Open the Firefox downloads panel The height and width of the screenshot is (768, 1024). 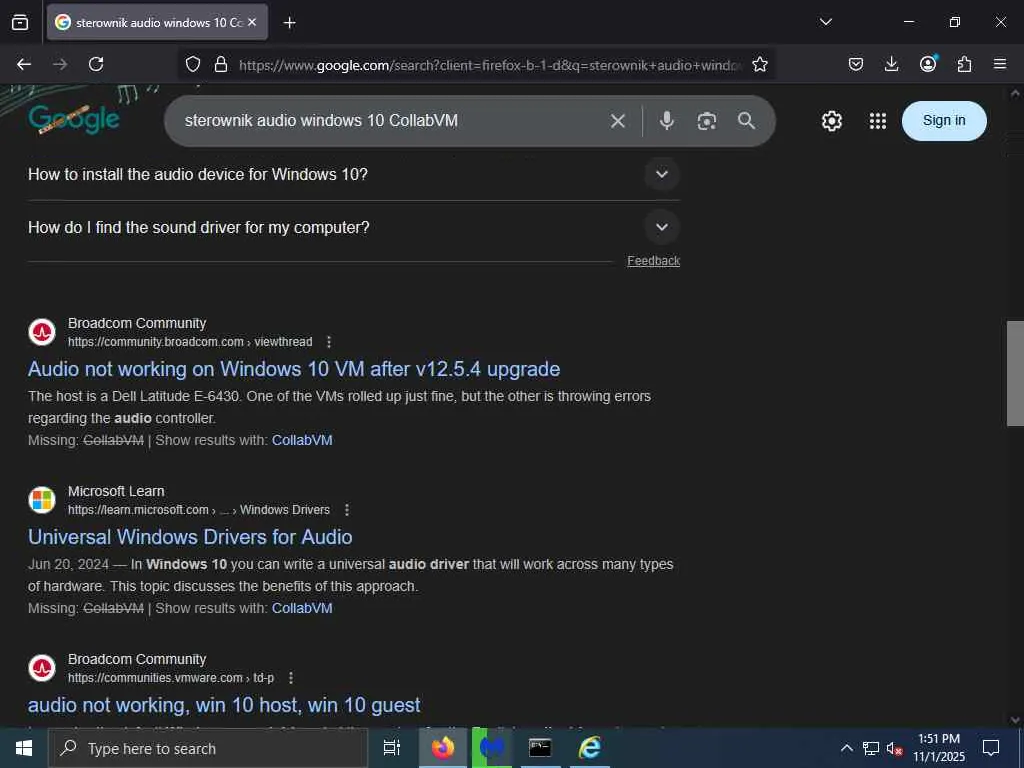(x=891, y=64)
